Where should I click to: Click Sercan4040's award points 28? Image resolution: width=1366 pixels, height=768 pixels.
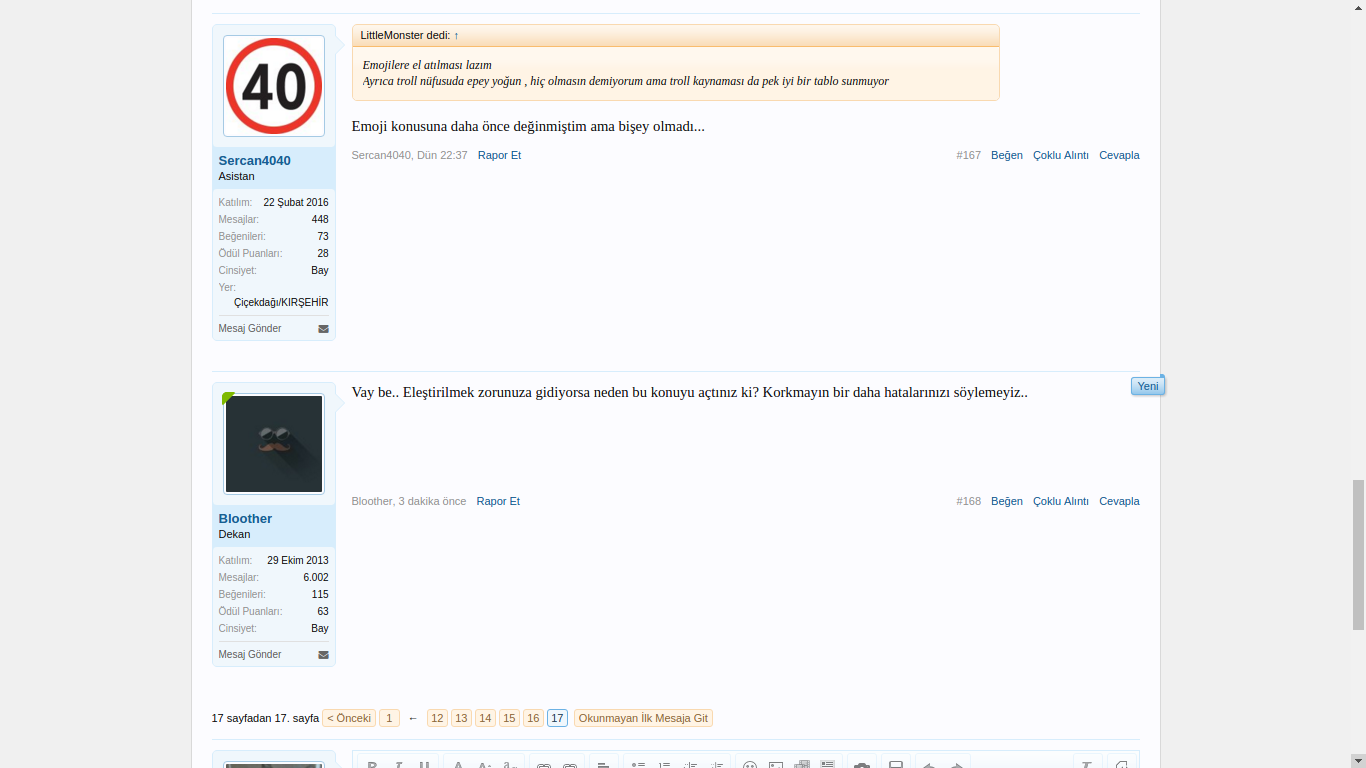[x=323, y=253]
